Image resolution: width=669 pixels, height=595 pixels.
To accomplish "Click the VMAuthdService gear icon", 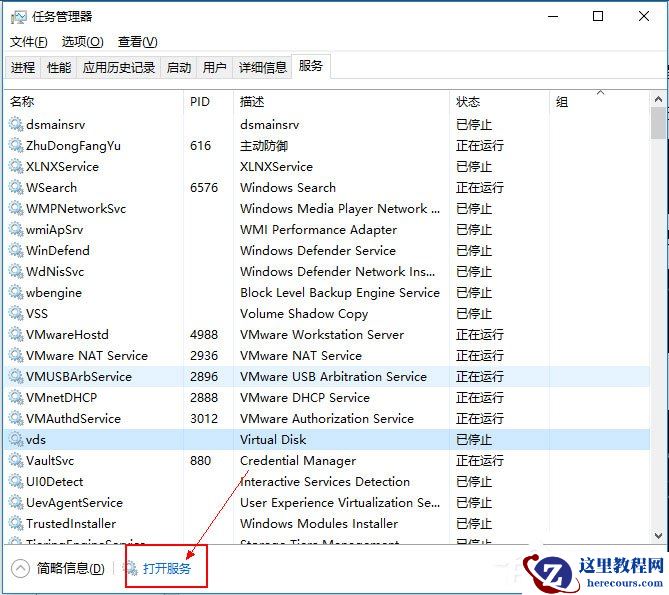I will (16, 418).
